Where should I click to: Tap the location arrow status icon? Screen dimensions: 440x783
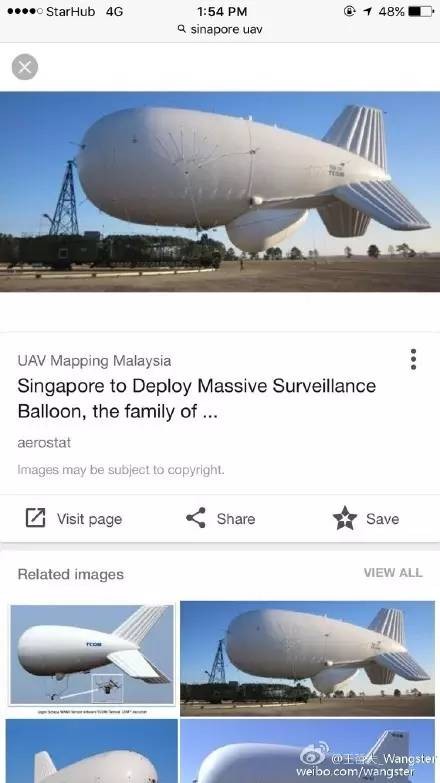(x=368, y=11)
